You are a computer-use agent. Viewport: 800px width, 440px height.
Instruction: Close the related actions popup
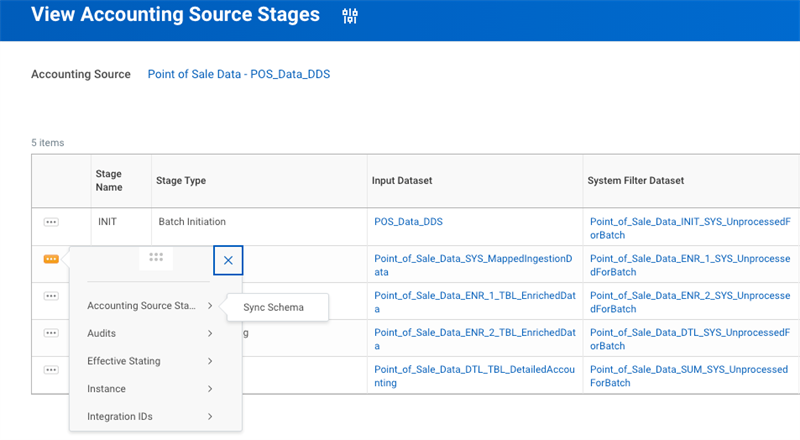pyautogui.click(x=228, y=260)
